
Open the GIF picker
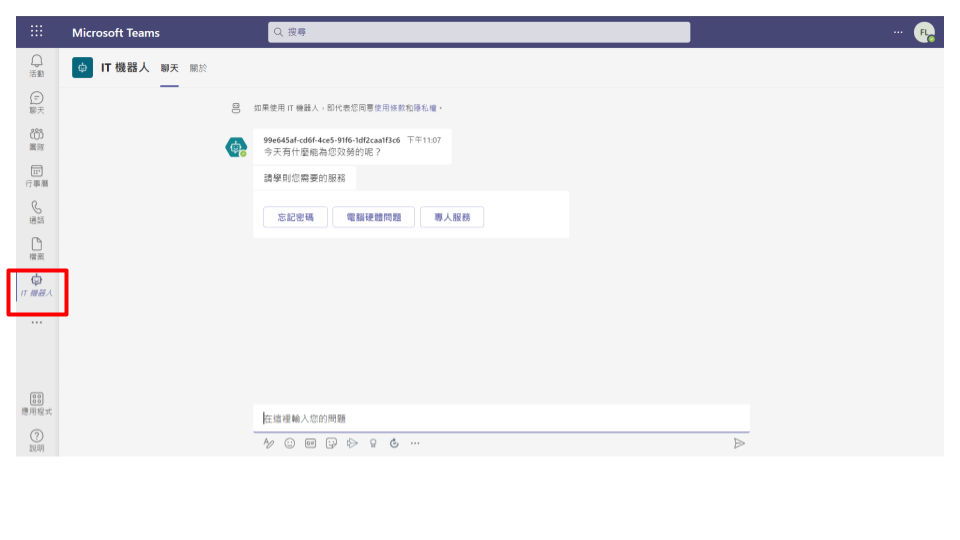[310, 443]
